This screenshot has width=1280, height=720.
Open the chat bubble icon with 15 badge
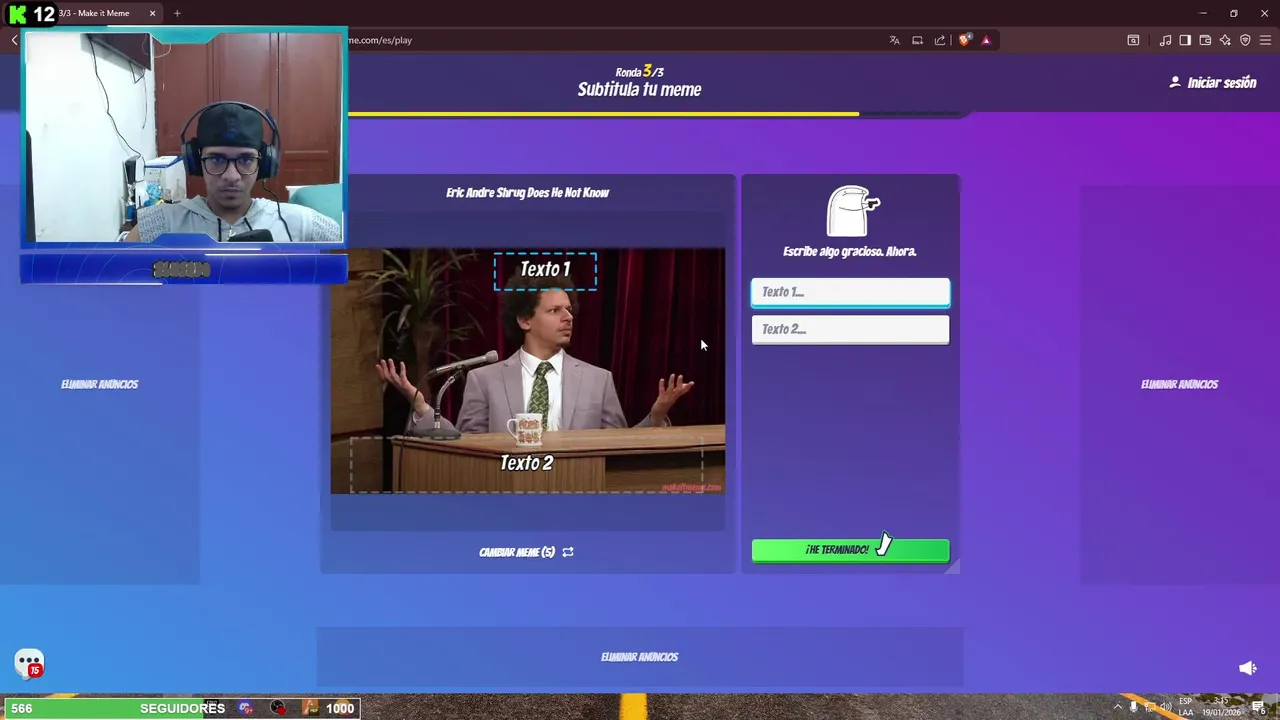pos(29,663)
